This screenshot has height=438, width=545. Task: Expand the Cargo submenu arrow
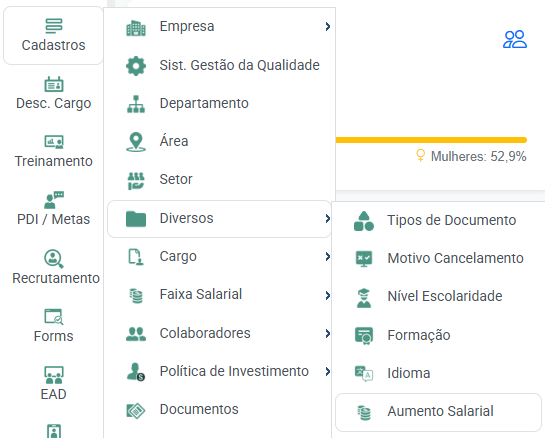(327, 257)
